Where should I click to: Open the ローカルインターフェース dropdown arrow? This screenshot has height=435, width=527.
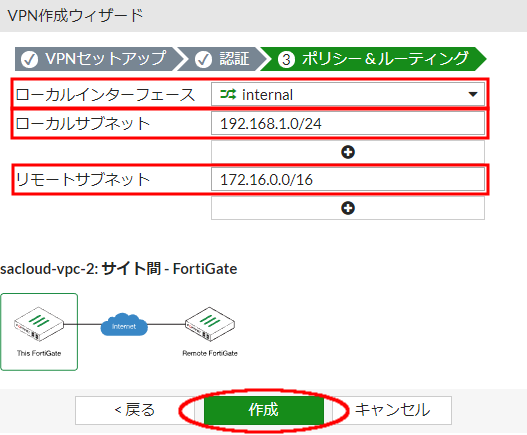pyautogui.click(x=473, y=94)
